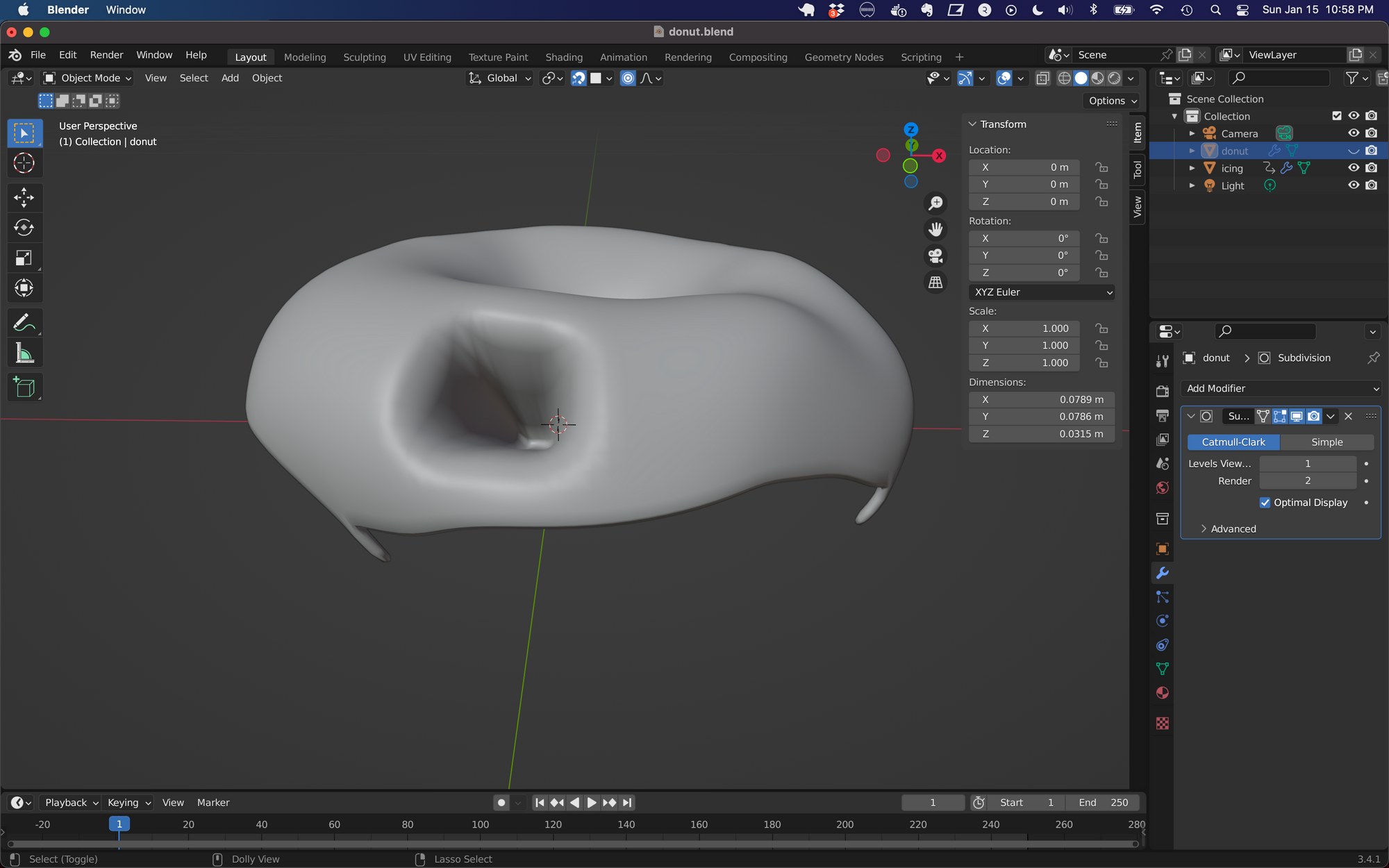Select the Move tool in toolbar
Image resolution: width=1389 pixels, height=868 pixels.
[x=24, y=198]
